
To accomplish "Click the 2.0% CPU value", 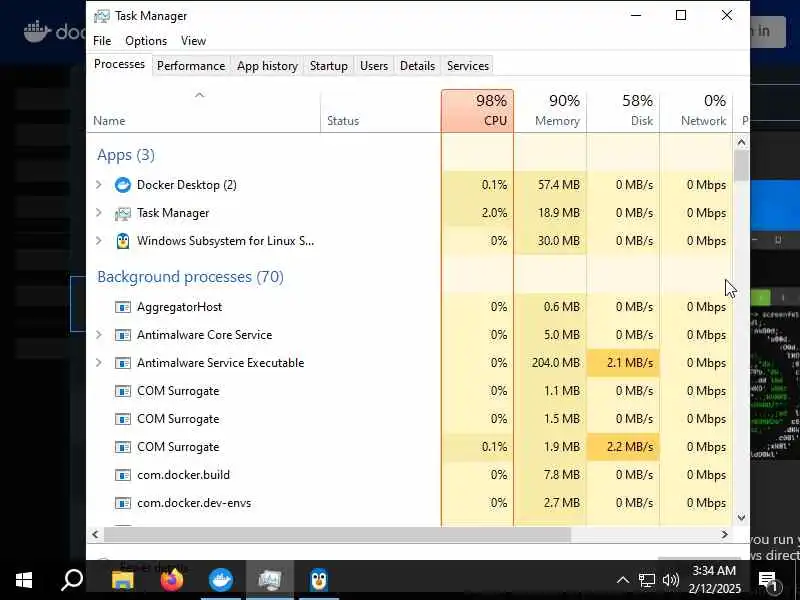I will 494,213.
